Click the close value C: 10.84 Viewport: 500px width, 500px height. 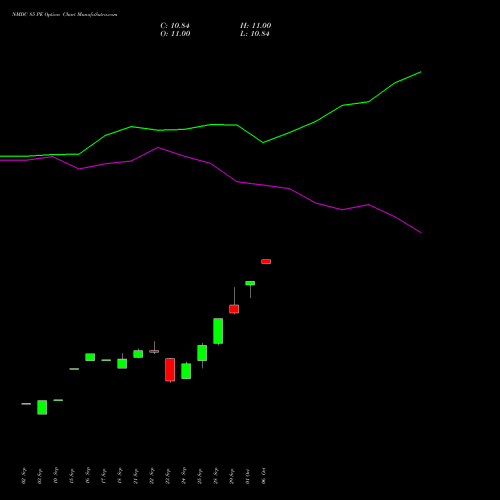pyautogui.click(x=175, y=26)
